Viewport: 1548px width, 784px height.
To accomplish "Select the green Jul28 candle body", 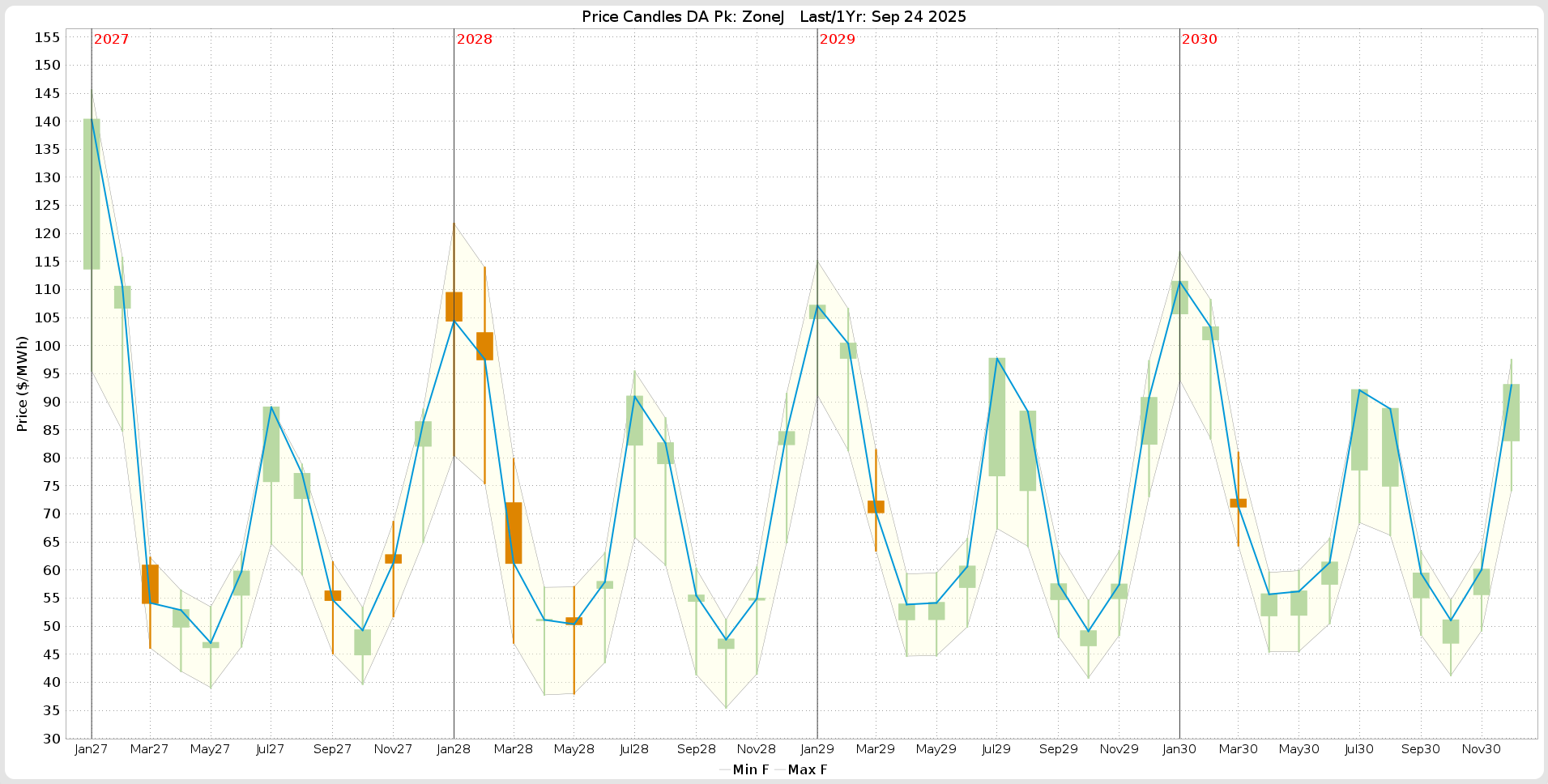I will 634,420.
